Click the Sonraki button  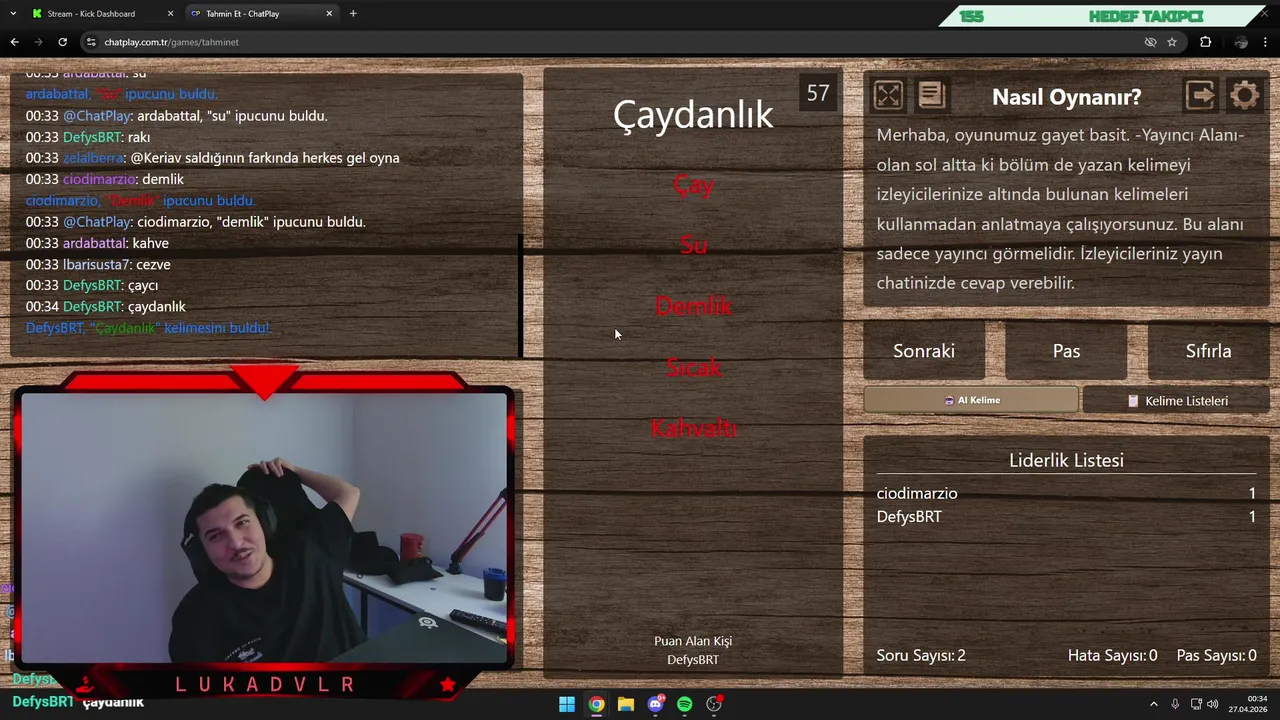point(924,351)
